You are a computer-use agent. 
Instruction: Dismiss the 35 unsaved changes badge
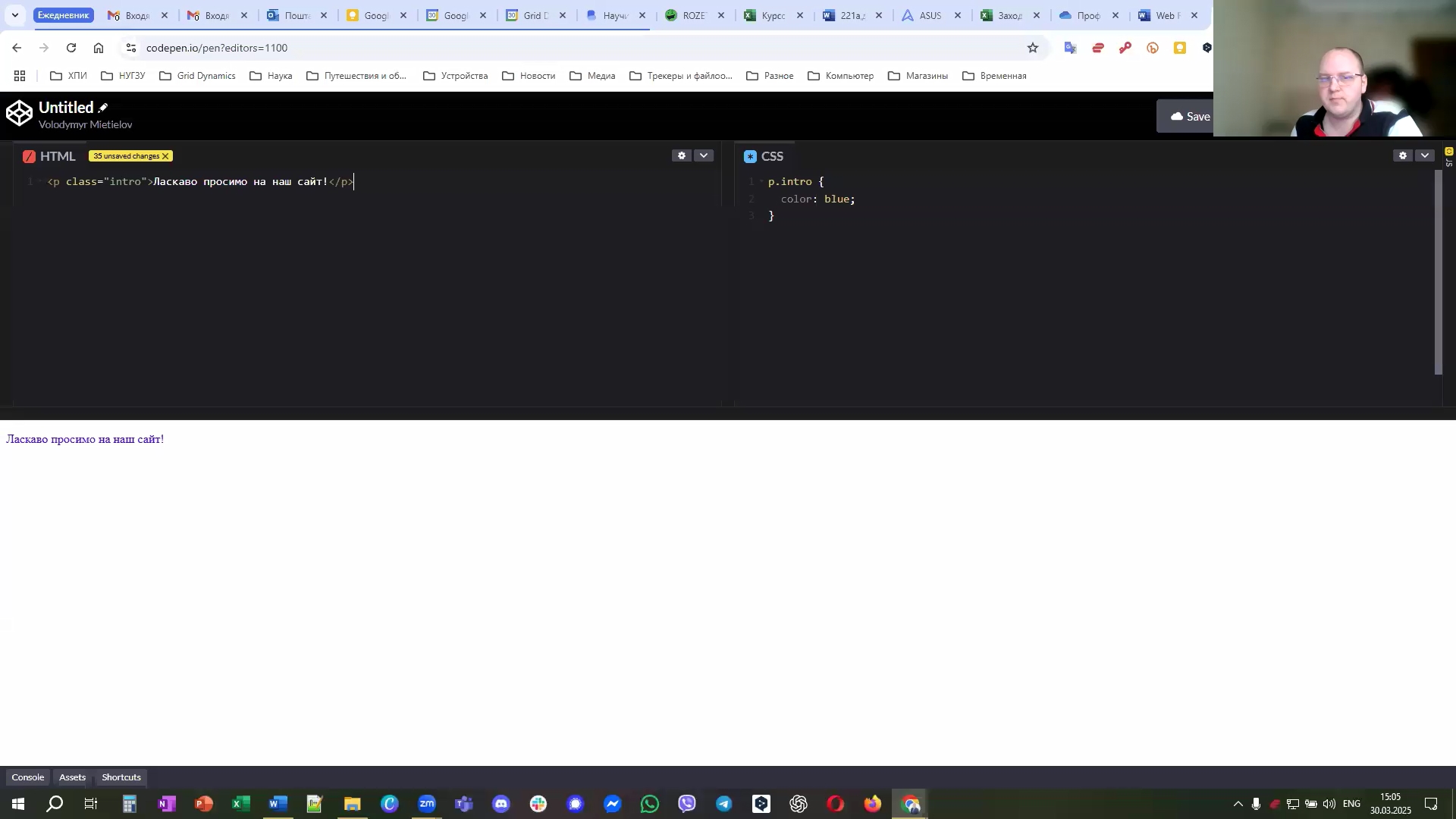(165, 156)
